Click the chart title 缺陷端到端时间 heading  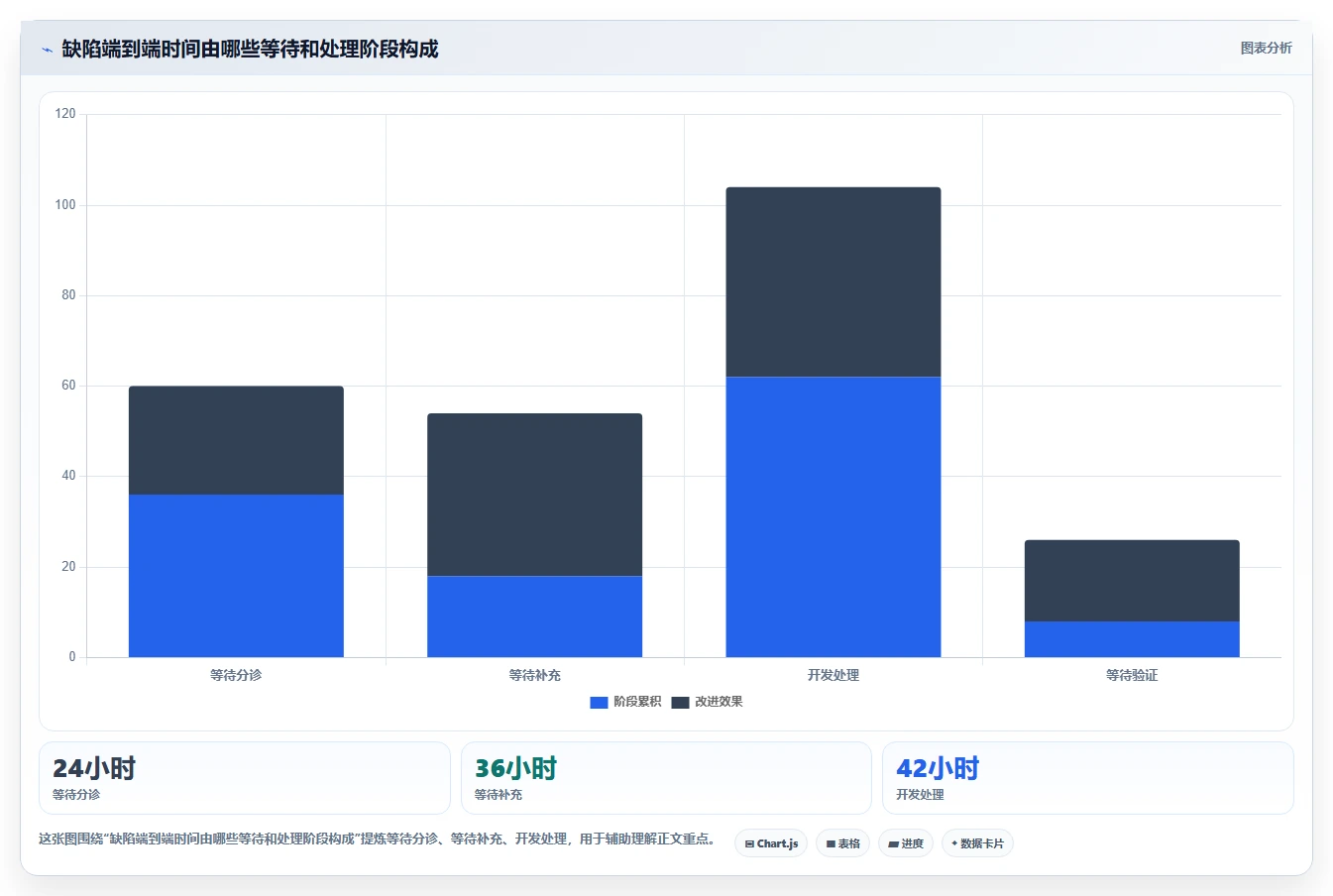click(250, 49)
